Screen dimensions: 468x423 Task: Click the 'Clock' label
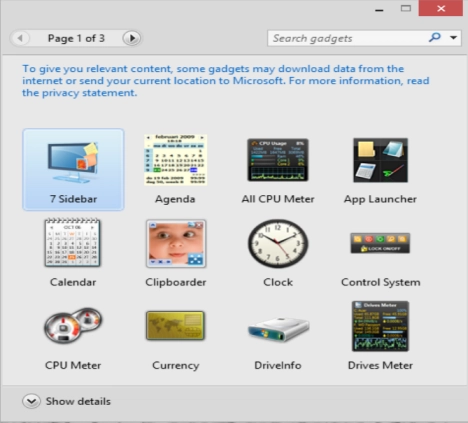point(278,282)
